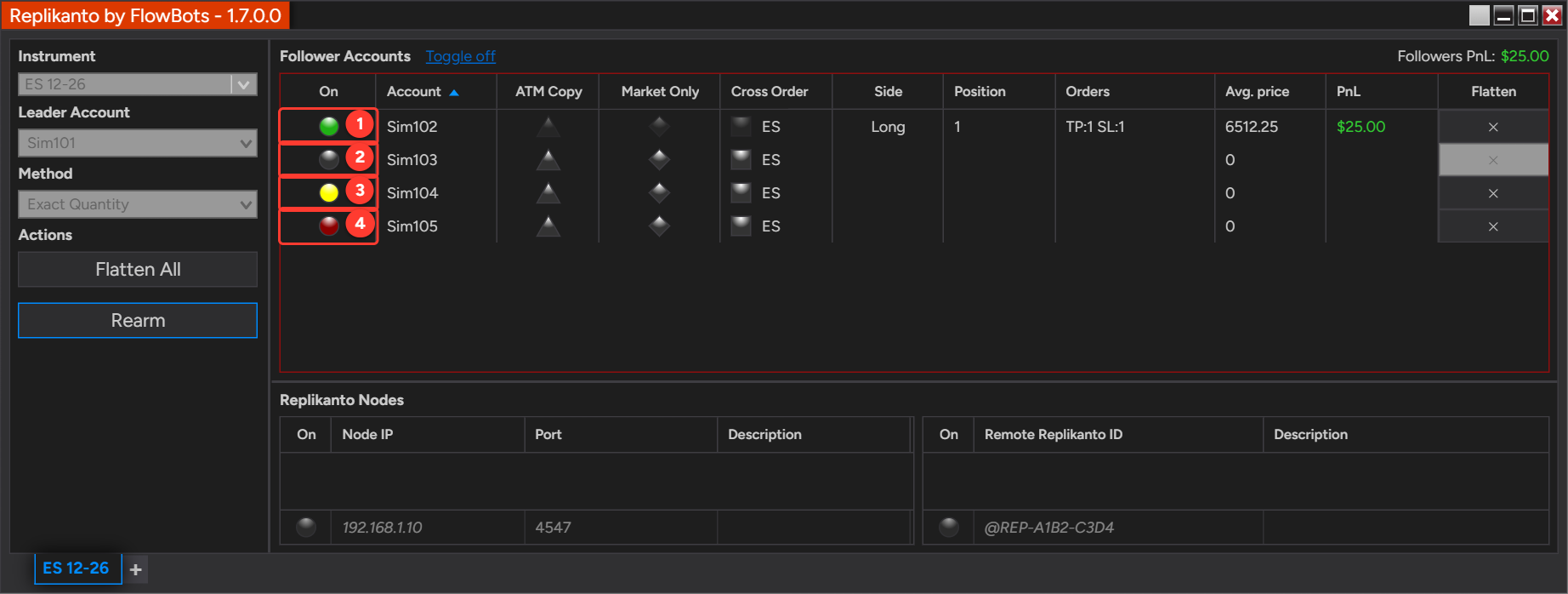Toggle the gray On light for Sim103
1568x594 pixels.
[329, 159]
